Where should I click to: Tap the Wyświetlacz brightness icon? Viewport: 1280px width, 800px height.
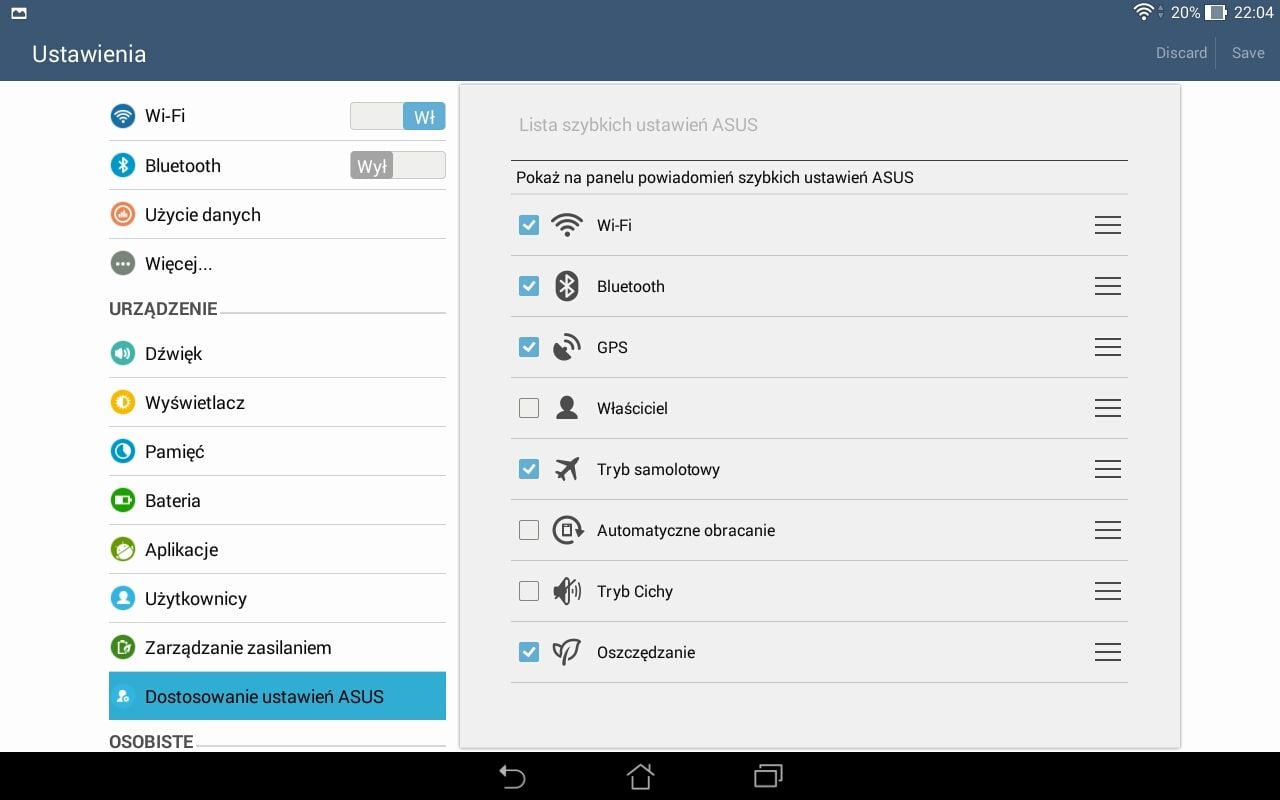[x=122, y=402]
